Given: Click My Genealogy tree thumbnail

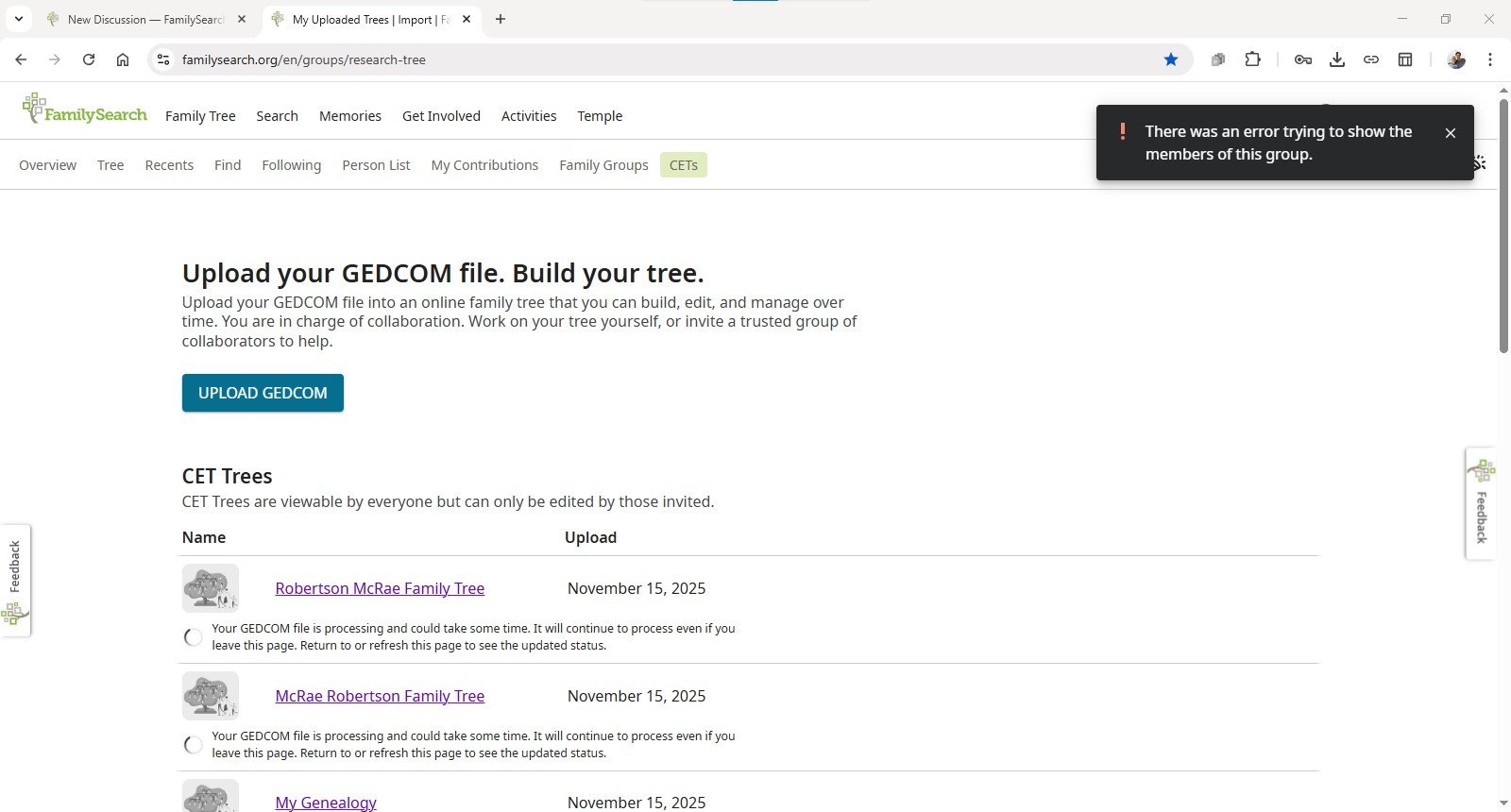Looking at the screenshot, I should [210, 796].
